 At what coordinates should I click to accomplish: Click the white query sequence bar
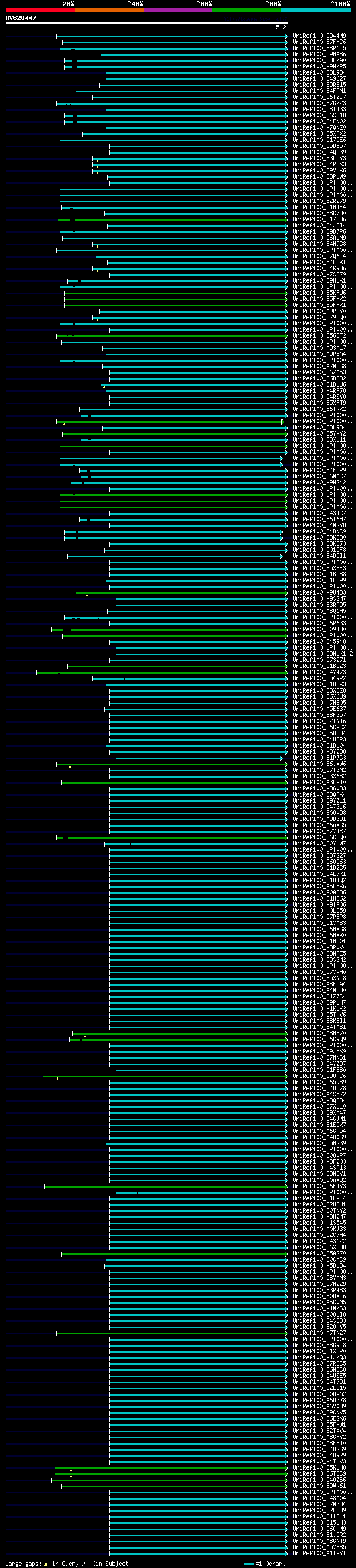tap(147, 22)
